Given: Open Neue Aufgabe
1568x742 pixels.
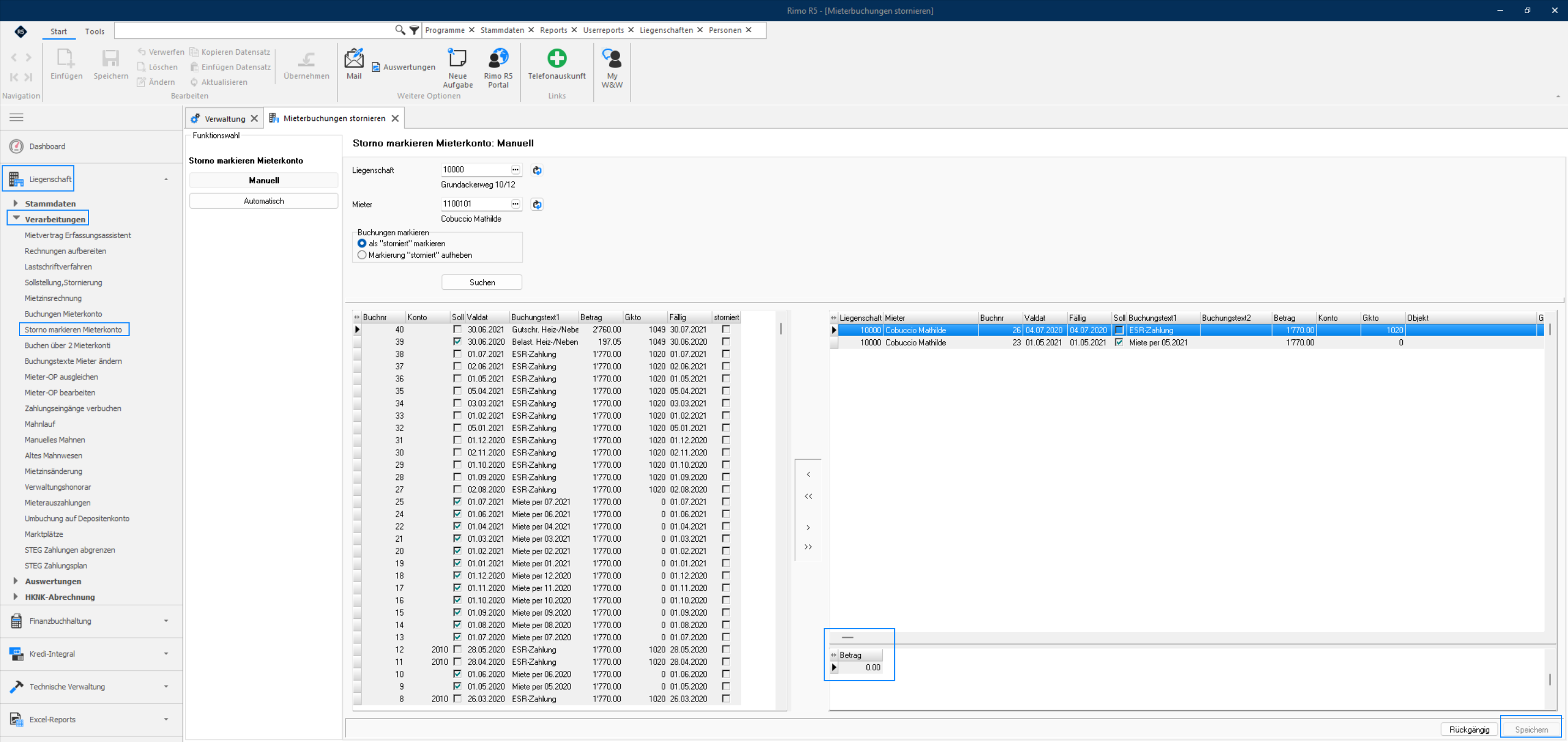Looking at the screenshot, I should click(457, 68).
